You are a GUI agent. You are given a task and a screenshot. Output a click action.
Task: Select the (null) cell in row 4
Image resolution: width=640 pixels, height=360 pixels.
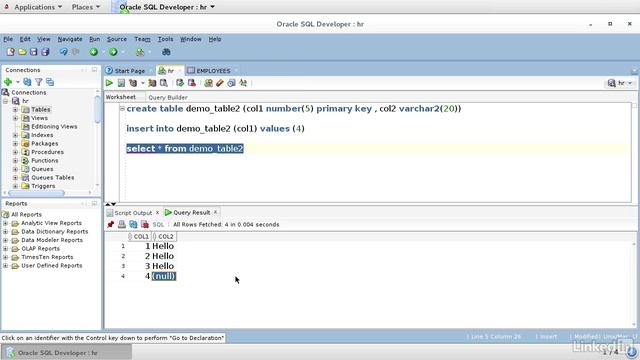coord(164,276)
